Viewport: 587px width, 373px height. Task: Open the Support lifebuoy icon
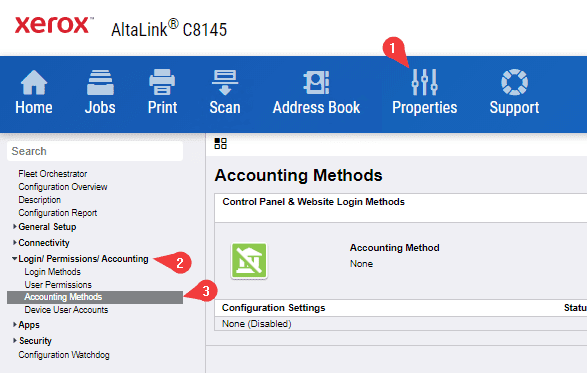pyautogui.click(x=514, y=82)
